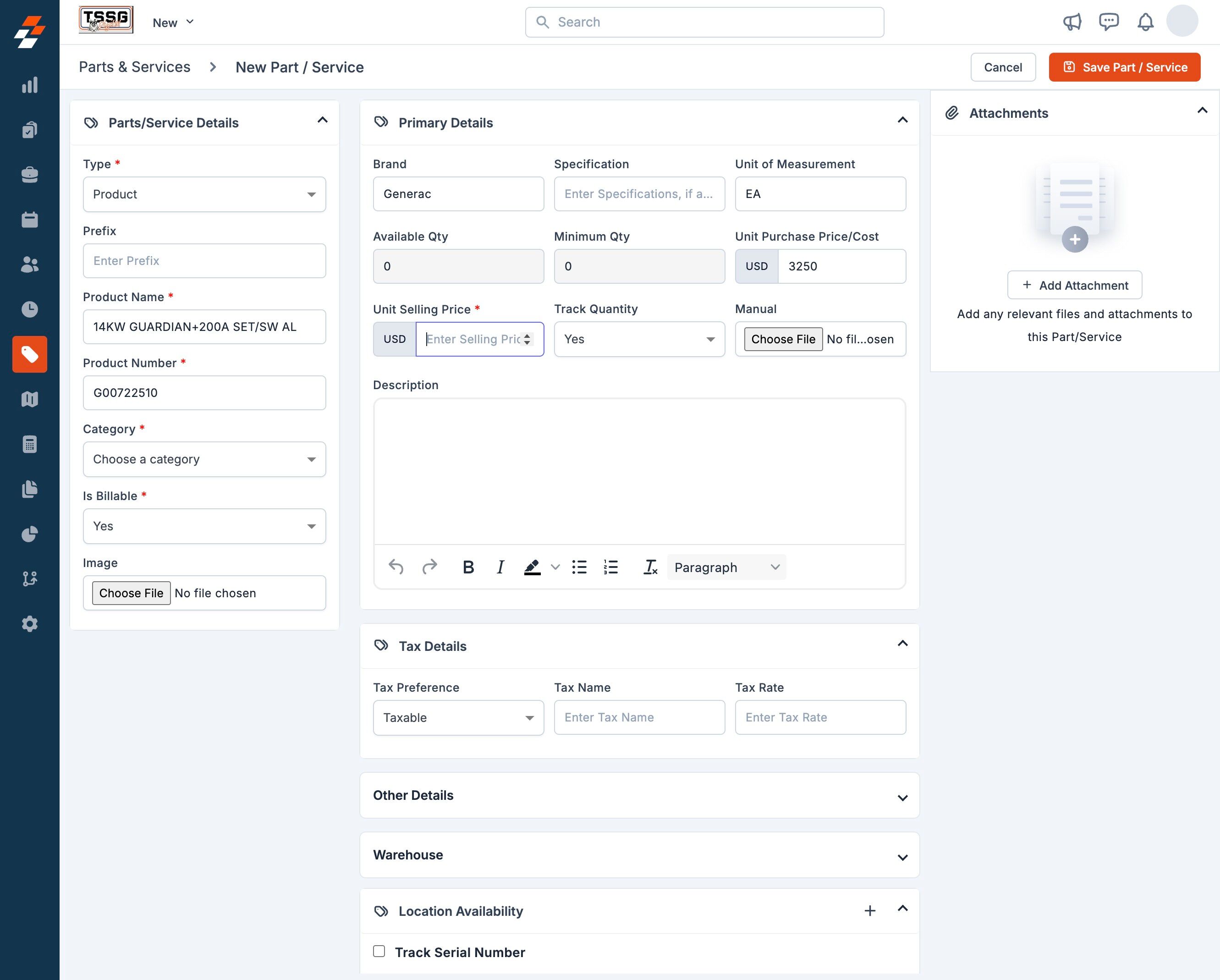The image size is (1220, 980).
Task: Open the calendar icon in sidebar
Action: [x=29, y=220]
